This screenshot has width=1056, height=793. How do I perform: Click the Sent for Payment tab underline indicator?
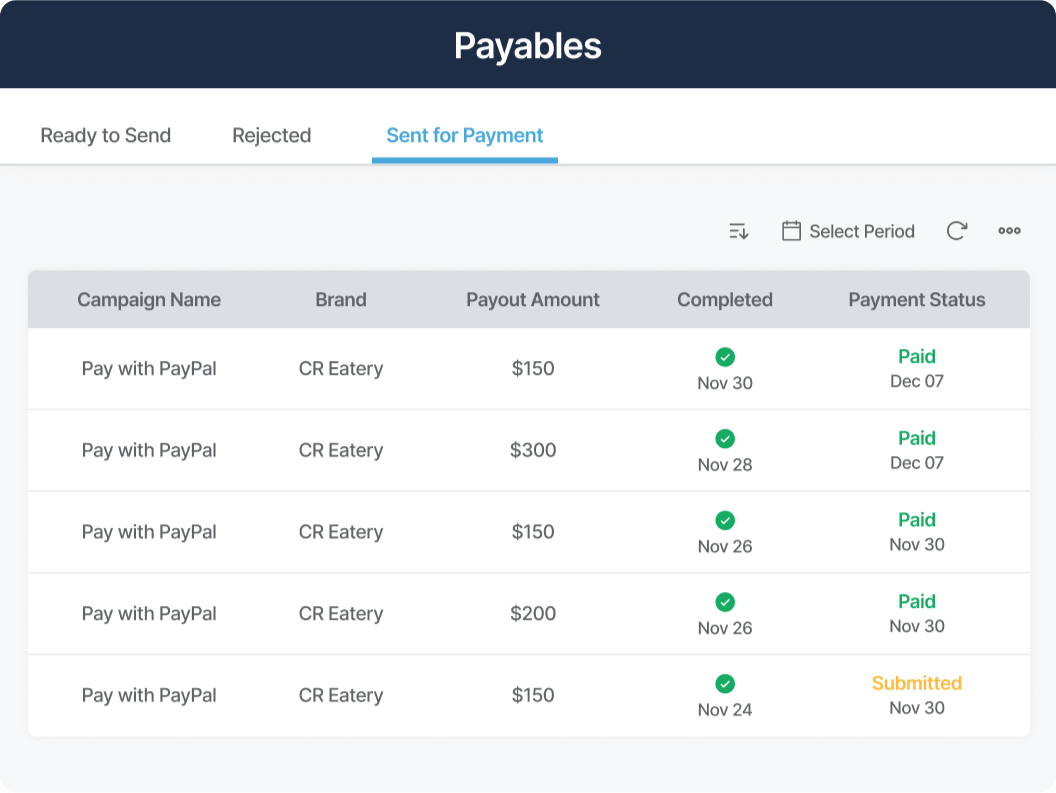[464, 158]
